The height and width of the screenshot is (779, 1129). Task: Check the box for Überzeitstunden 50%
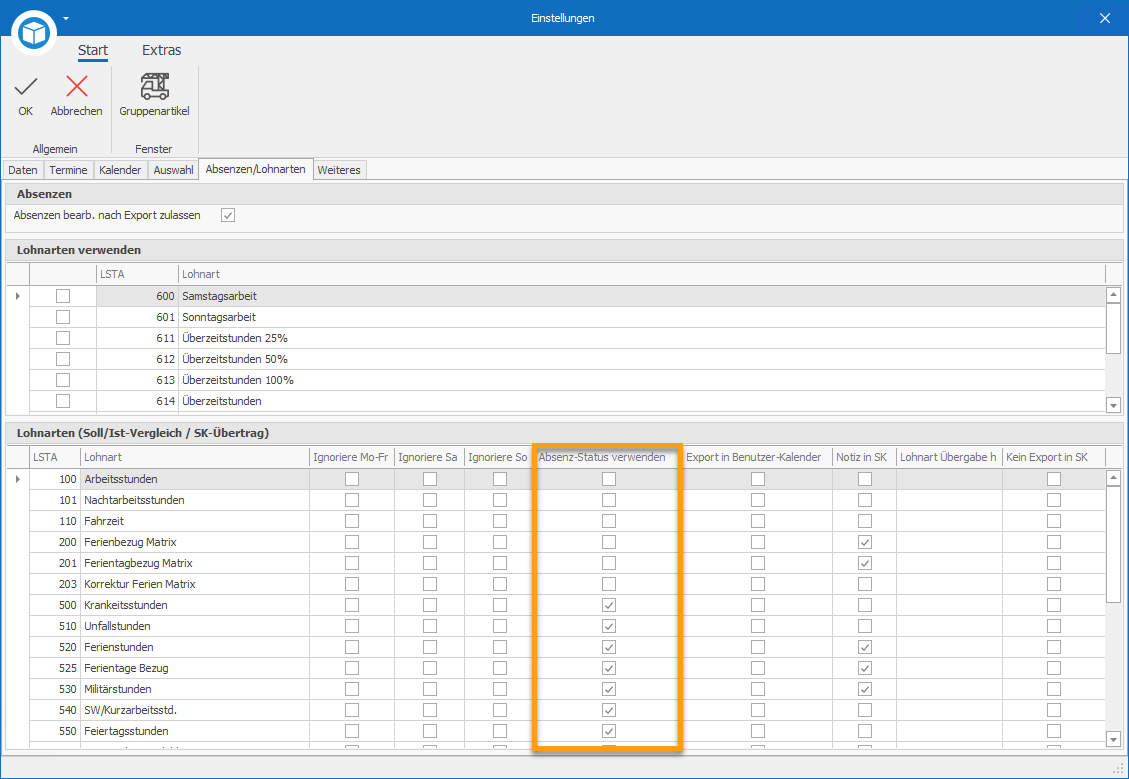point(63,359)
